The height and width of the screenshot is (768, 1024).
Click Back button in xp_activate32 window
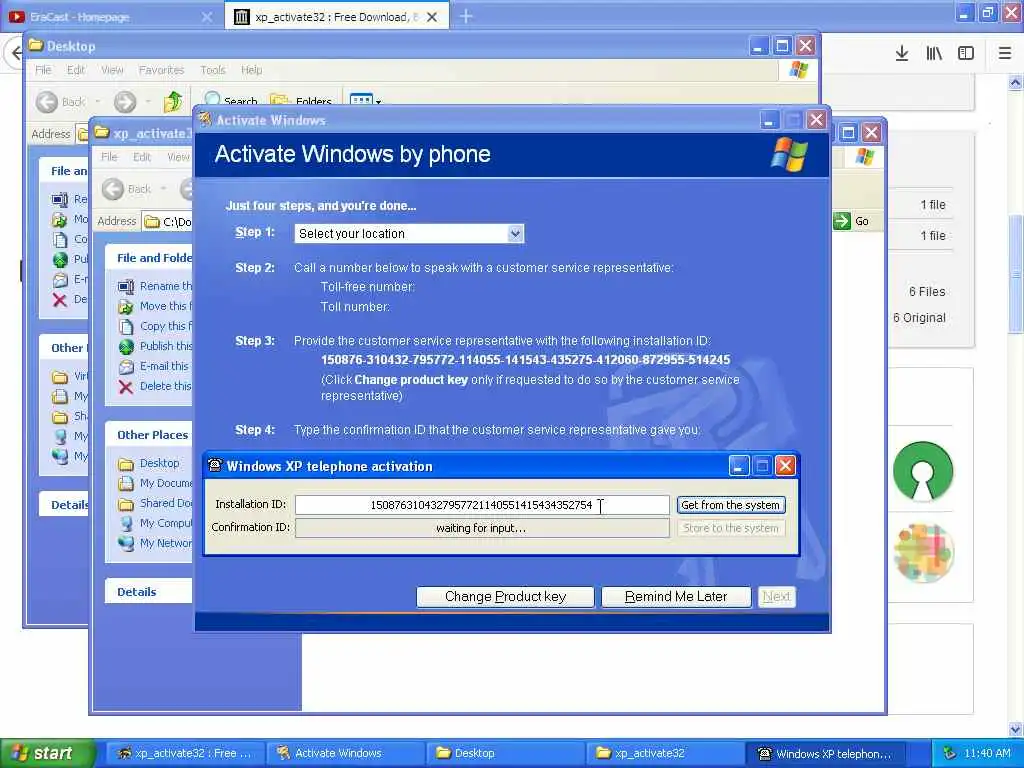tap(127, 189)
